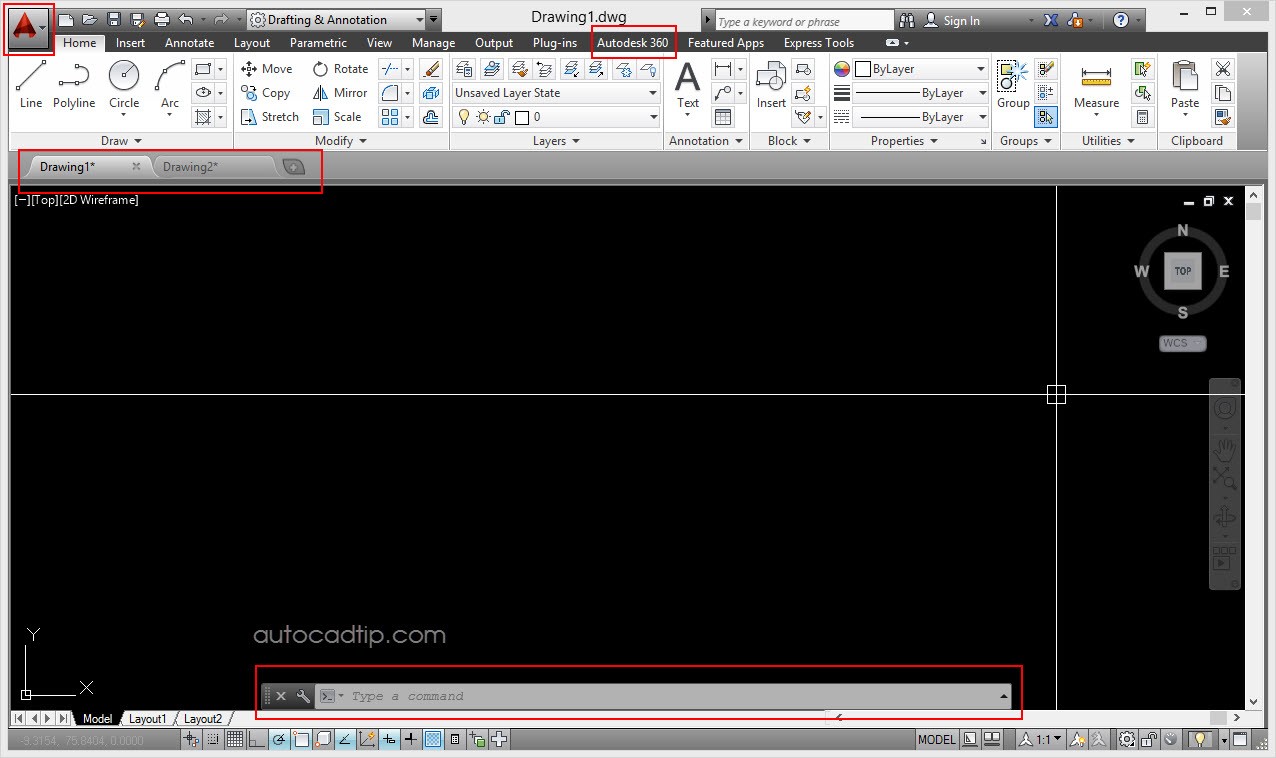The height and width of the screenshot is (758, 1276).
Task: Toggle Ortho Mode in status bar
Action: click(x=256, y=740)
